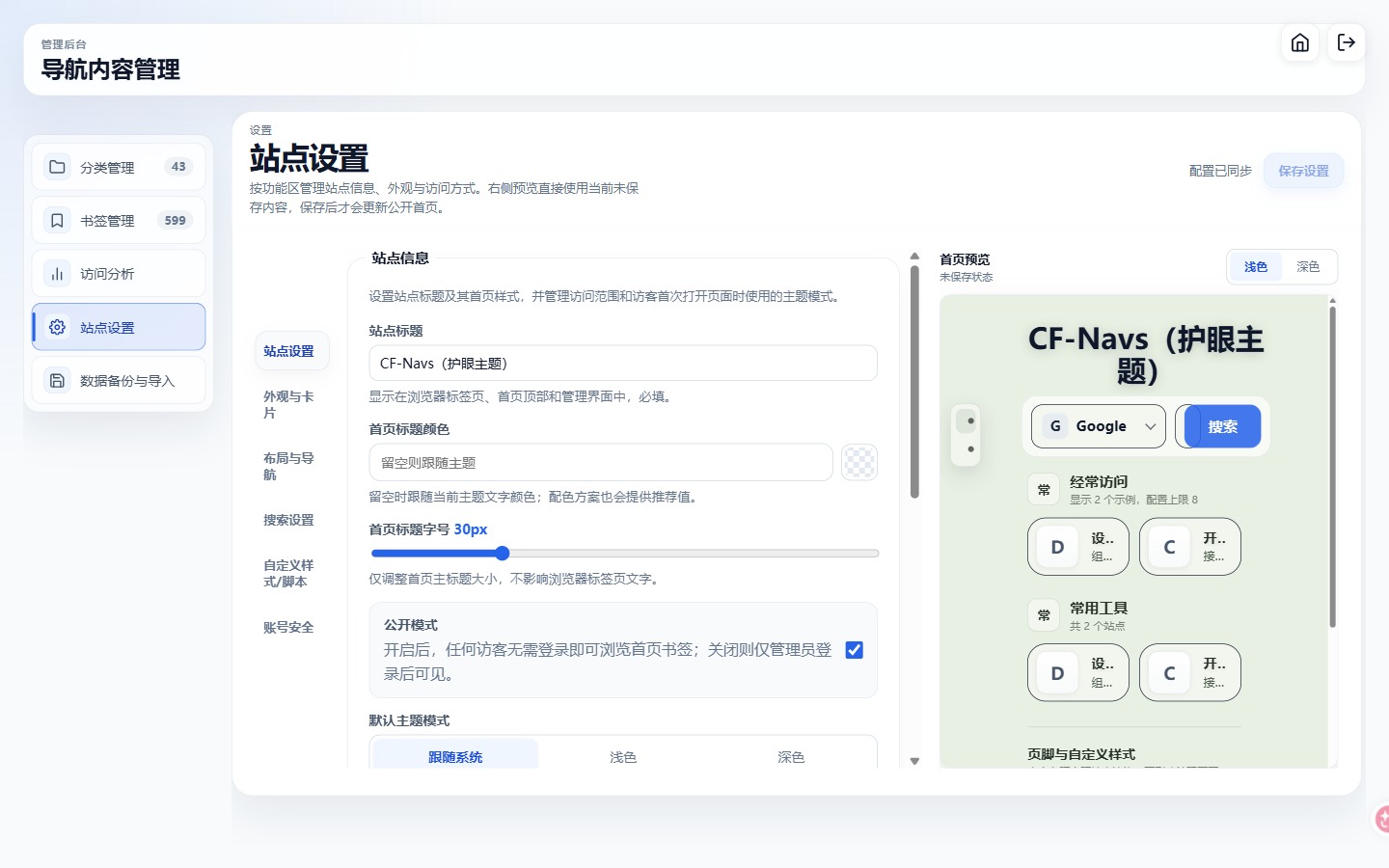Click the 站点标题 input field

pyautogui.click(x=623, y=363)
